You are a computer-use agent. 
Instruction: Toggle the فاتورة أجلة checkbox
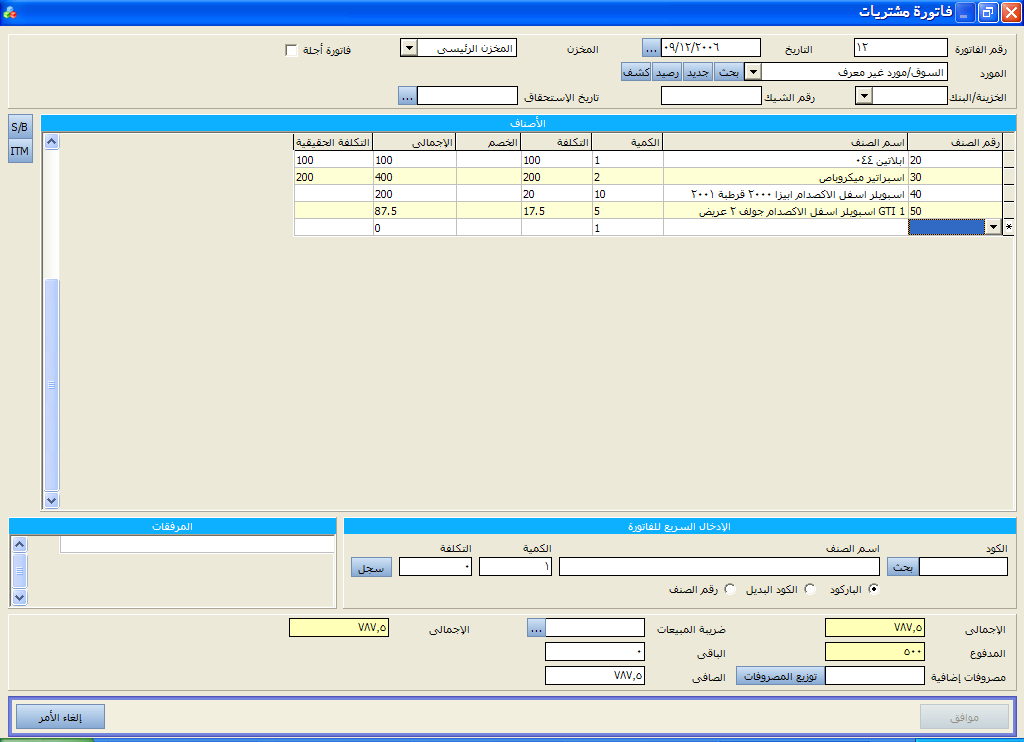[291, 50]
